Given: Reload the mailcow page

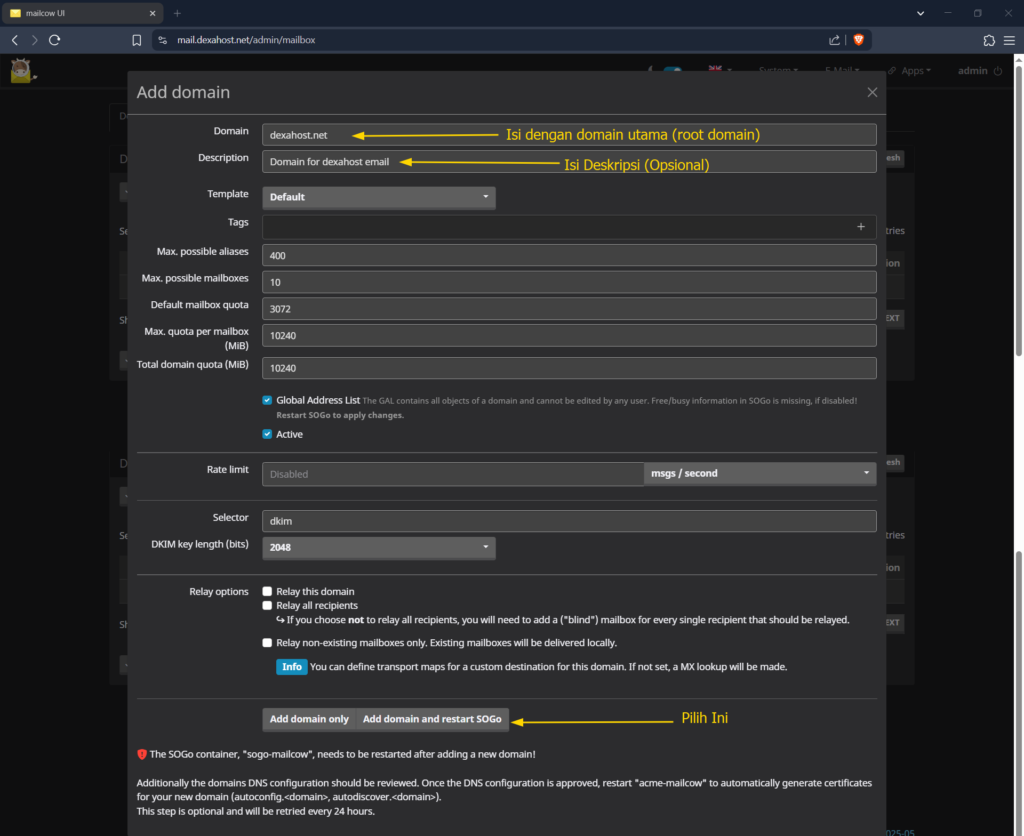Looking at the screenshot, I should (55, 40).
